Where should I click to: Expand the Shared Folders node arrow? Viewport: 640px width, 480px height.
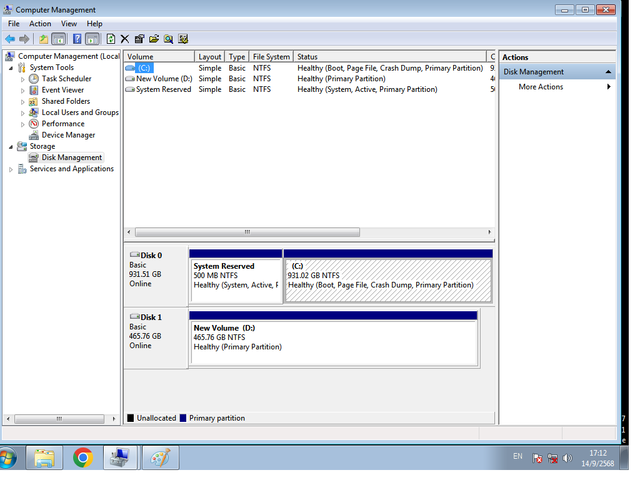pyautogui.click(x=23, y=102)
